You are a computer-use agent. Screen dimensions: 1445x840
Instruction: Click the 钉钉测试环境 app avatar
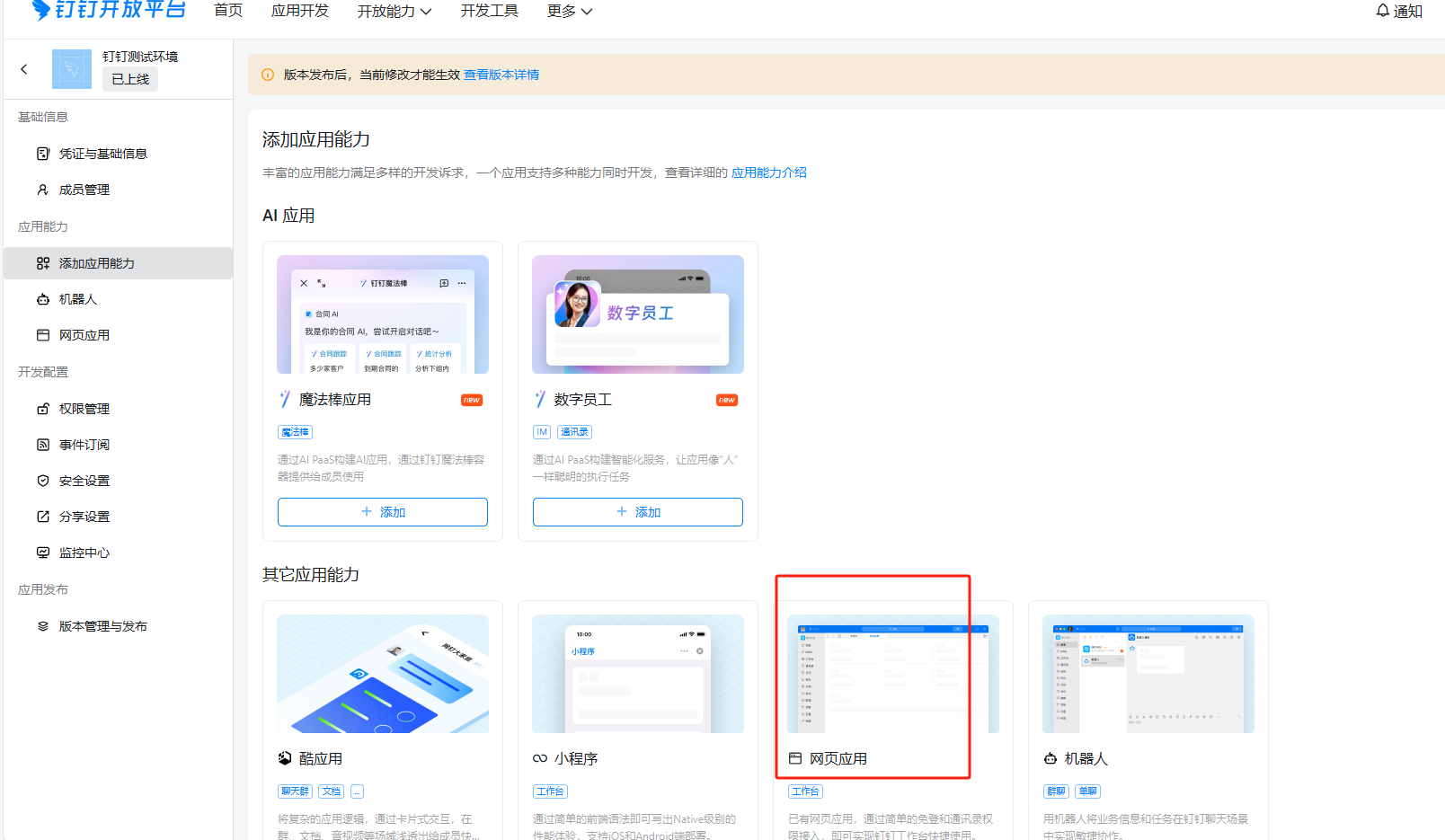click(72, 69)
